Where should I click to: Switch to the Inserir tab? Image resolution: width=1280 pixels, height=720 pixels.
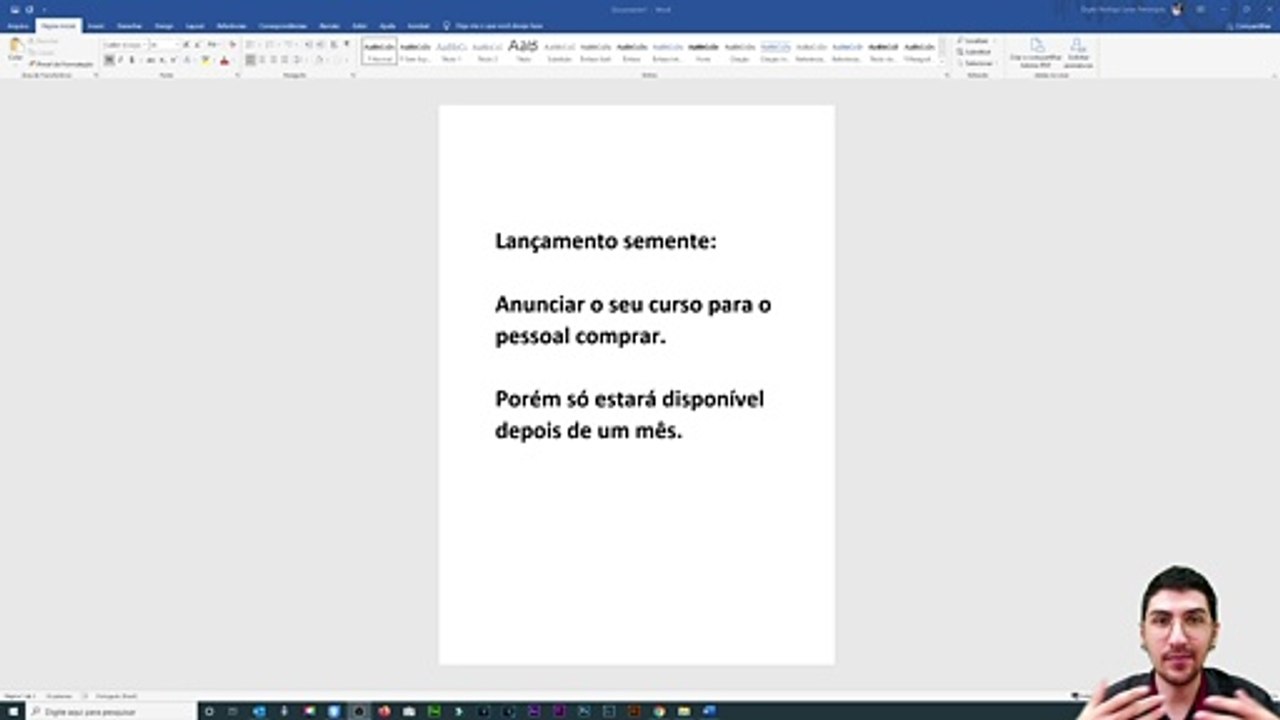[96, 26]
